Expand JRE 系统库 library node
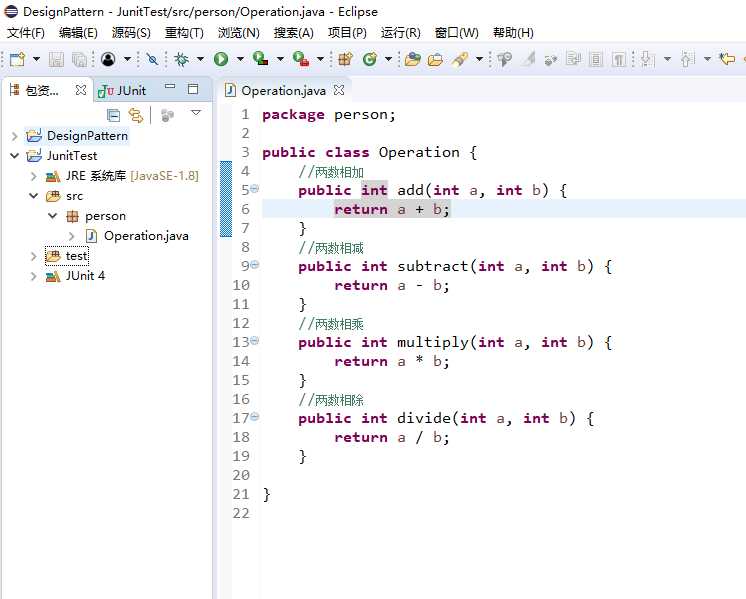This screenshot has width=746, height=599. (33, 176)
